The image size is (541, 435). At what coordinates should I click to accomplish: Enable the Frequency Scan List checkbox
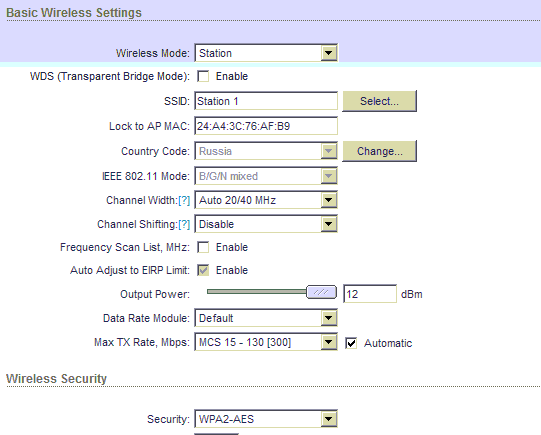(203, 247)
